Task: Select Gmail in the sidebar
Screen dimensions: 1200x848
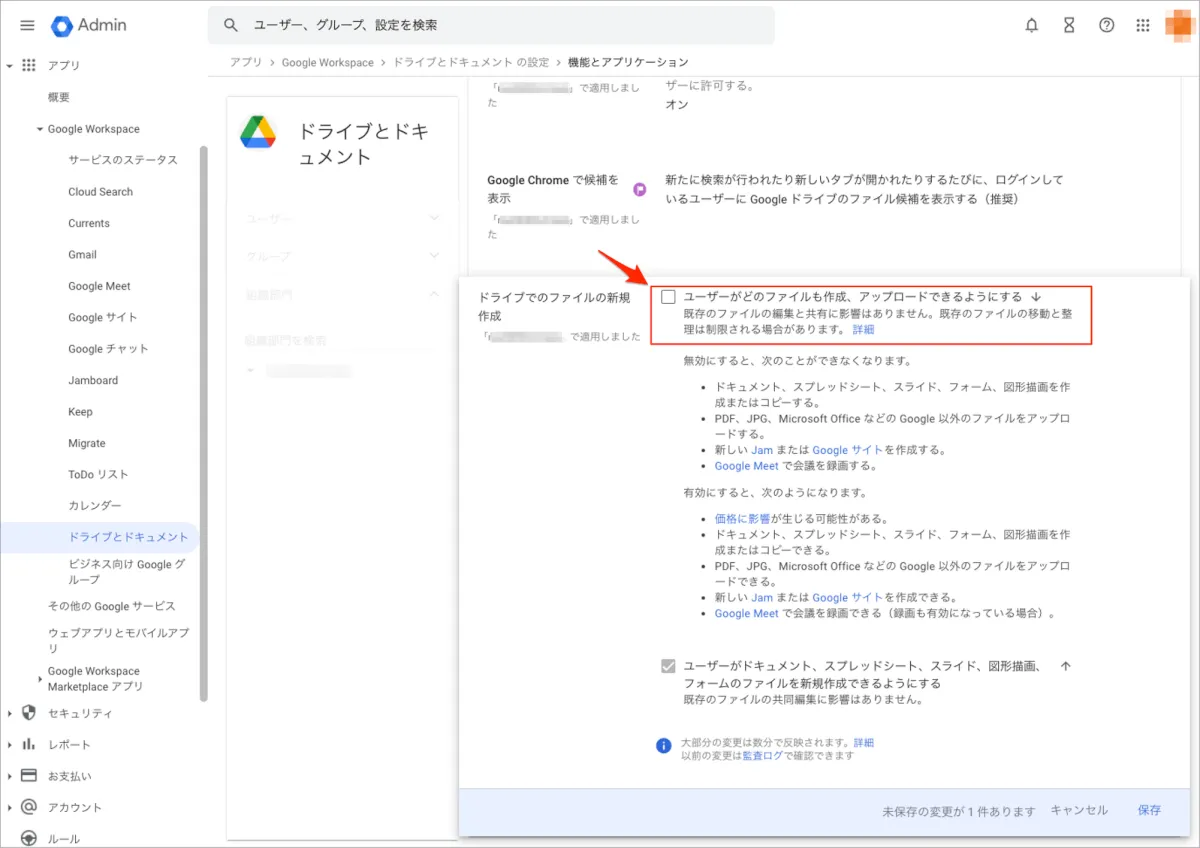Action: coord(82,255)
